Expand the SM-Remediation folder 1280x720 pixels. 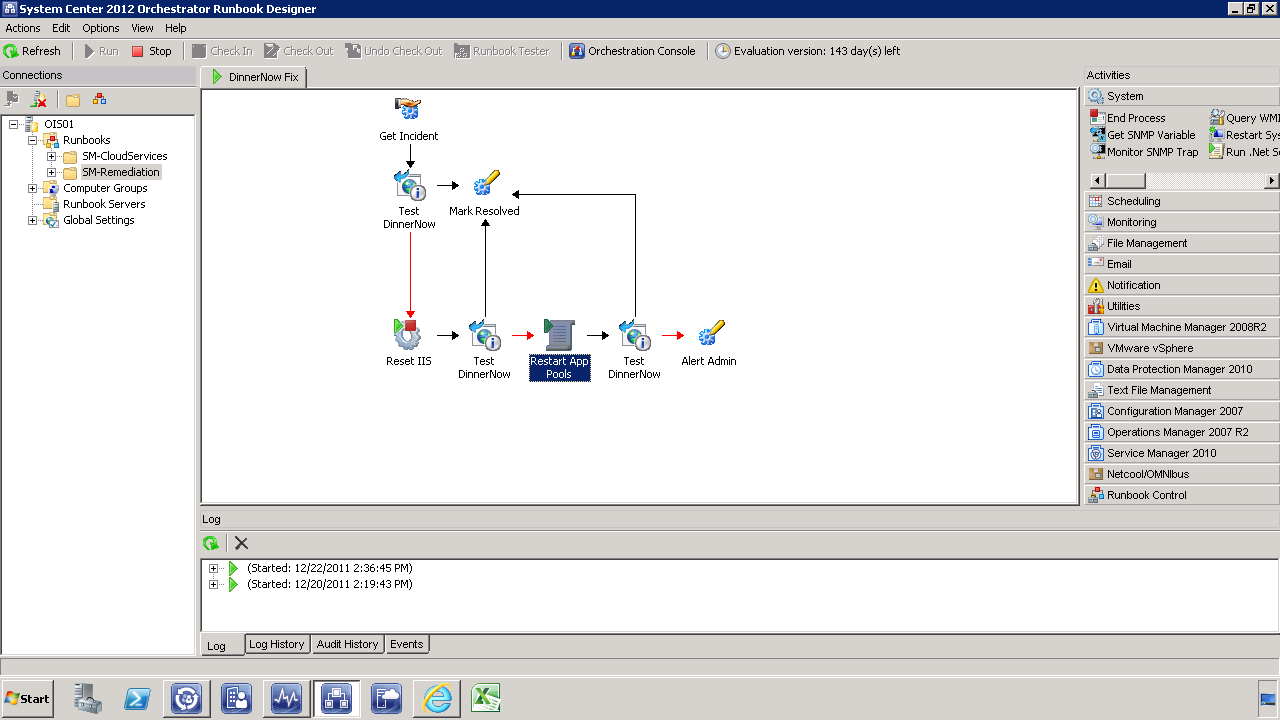tap(51, 172)
